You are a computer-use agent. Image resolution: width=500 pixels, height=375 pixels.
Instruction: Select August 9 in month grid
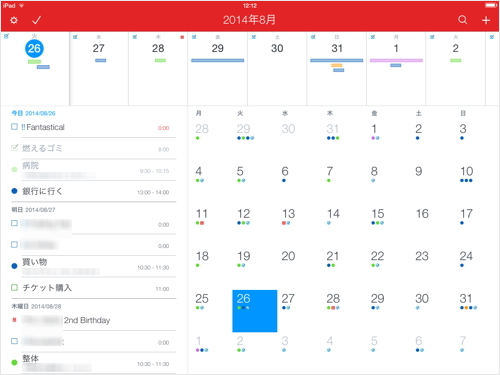click(419, 171)
